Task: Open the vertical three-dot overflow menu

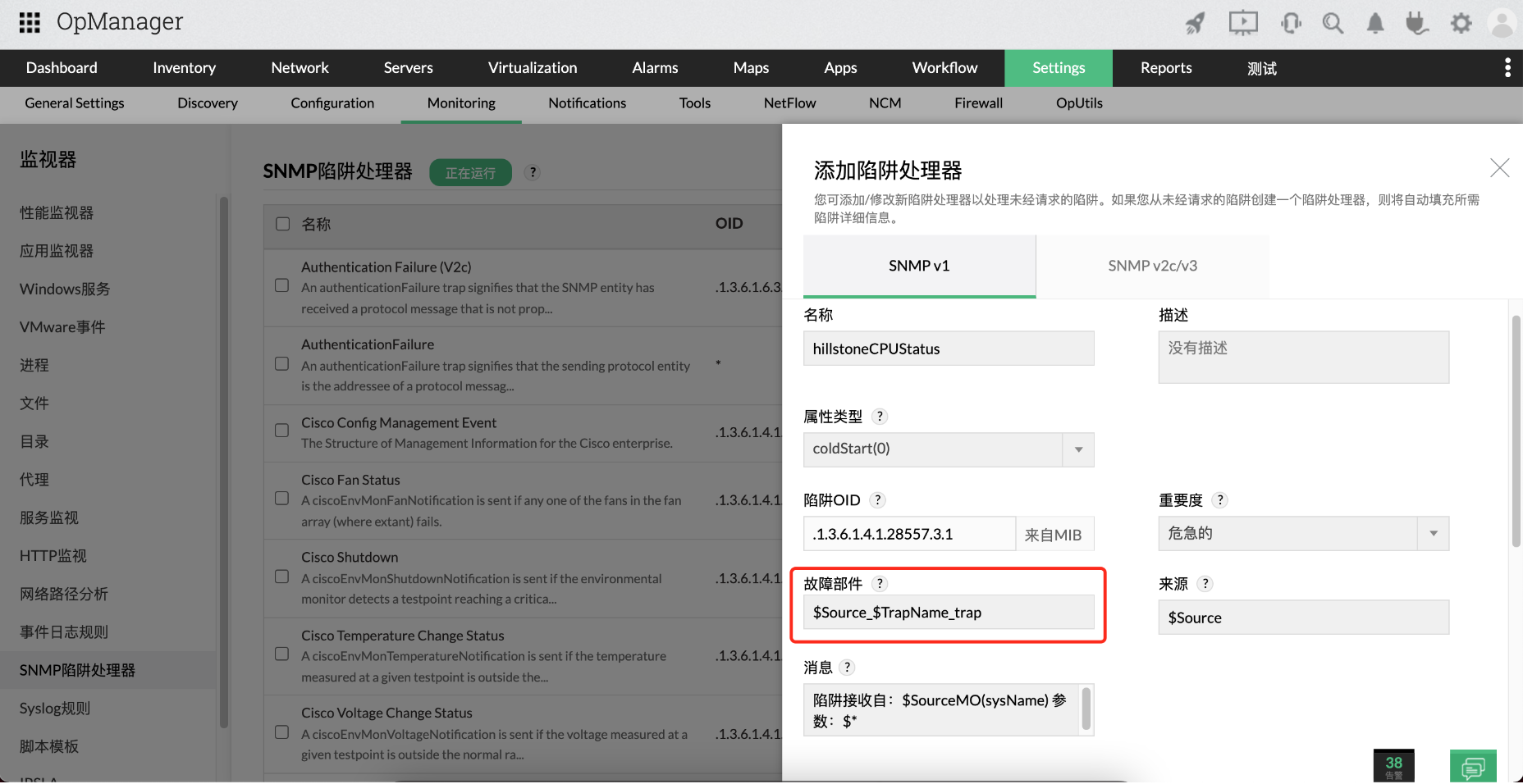Action: coord(1507,67)
